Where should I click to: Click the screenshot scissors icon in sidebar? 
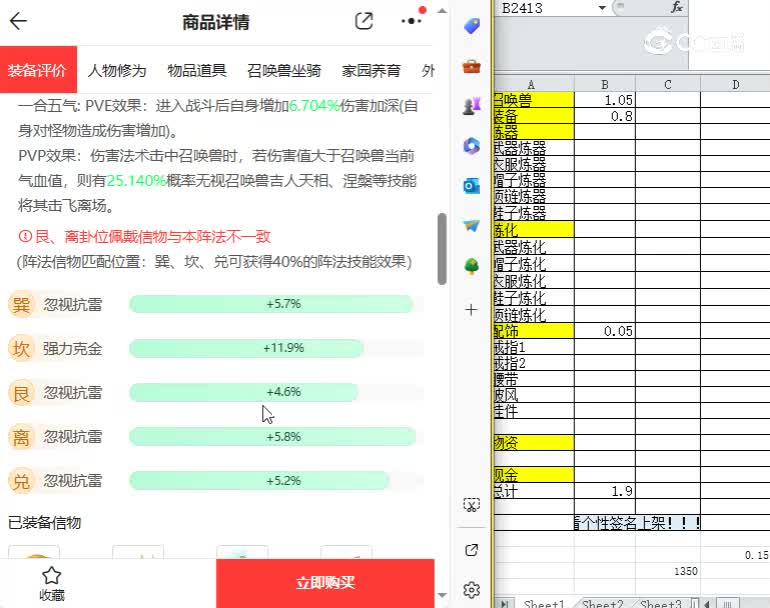tap(471, 505)
